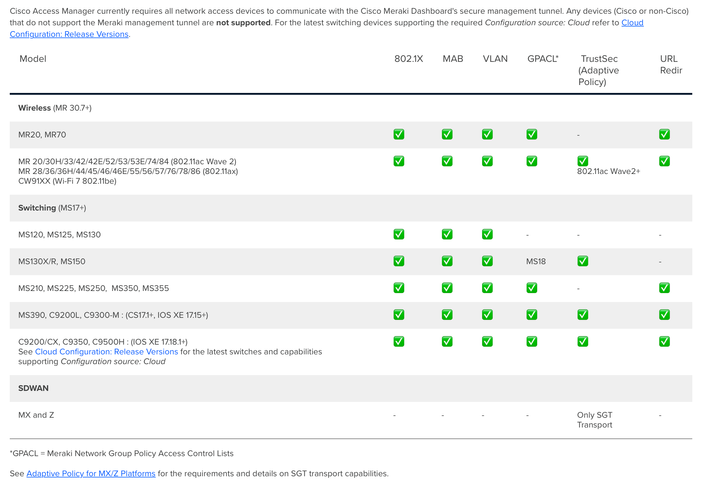Click the 802.1X checkmark for MS120, MS125, MS130

coord(399,234)
